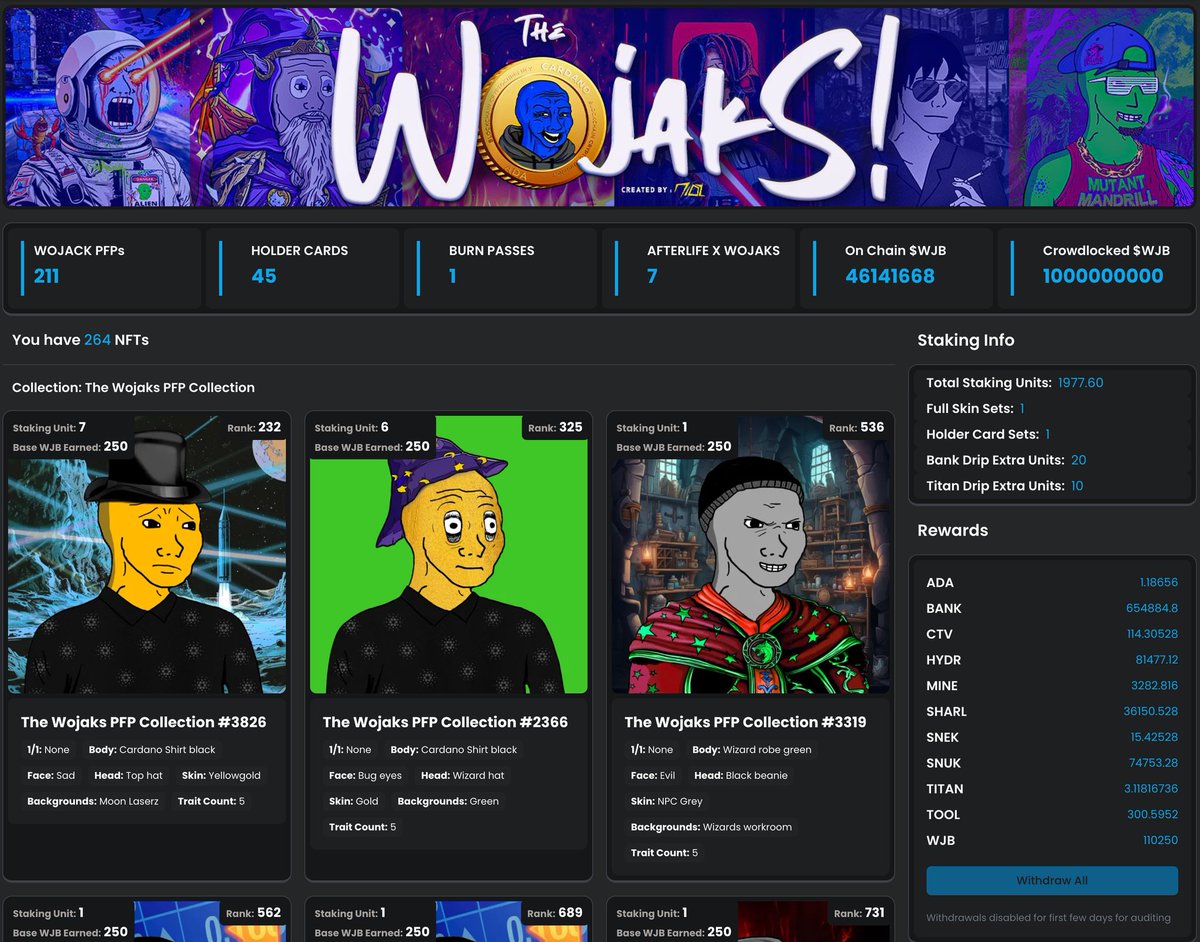Click the SNUK reward amount 74753.28
Screen dimensions: 1200x942
[x=1153, y=763]
